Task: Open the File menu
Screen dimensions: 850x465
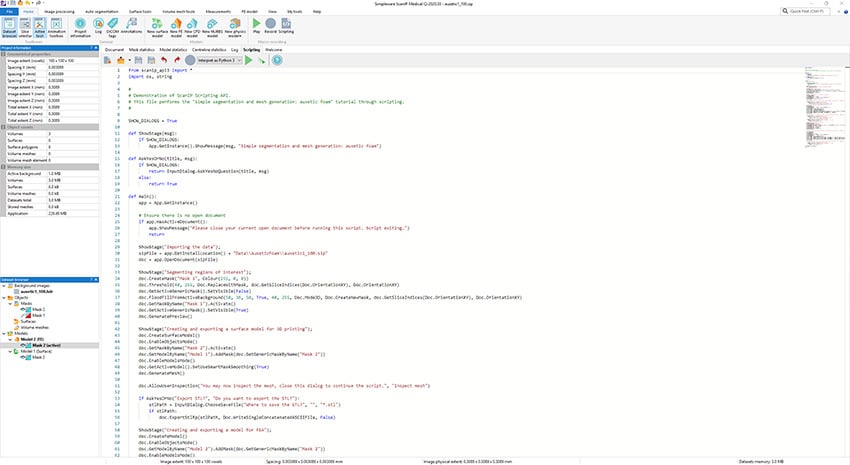Action: click(9, 11)
